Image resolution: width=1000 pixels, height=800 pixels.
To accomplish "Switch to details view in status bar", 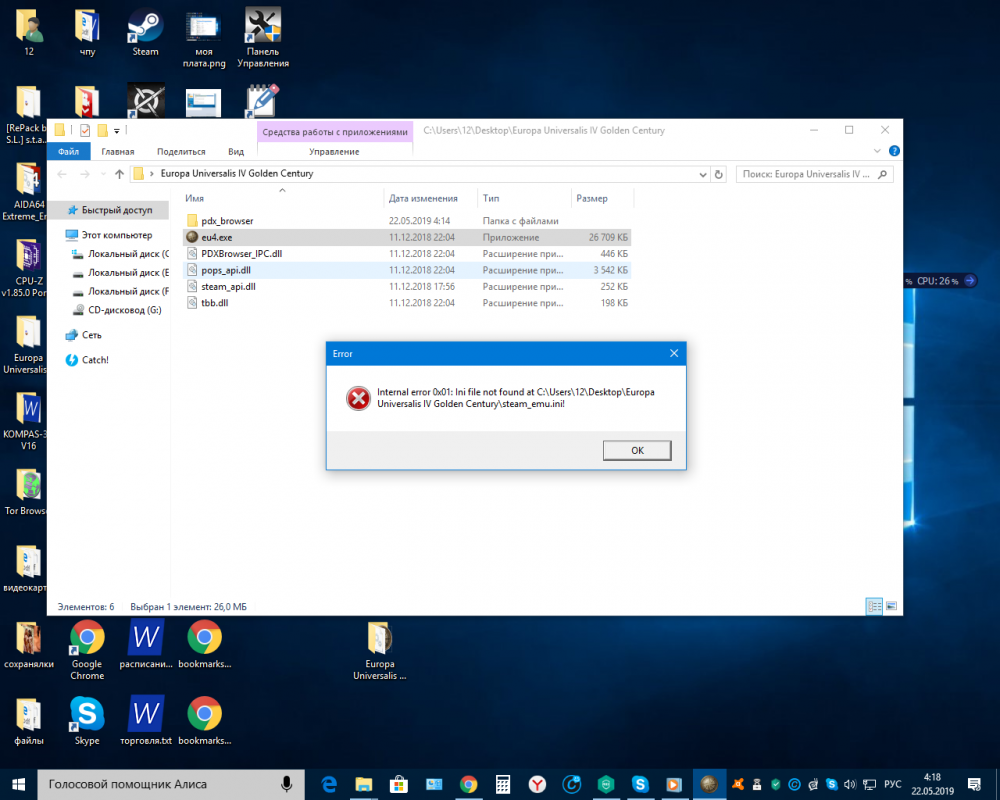I will (x=874, y=606).
